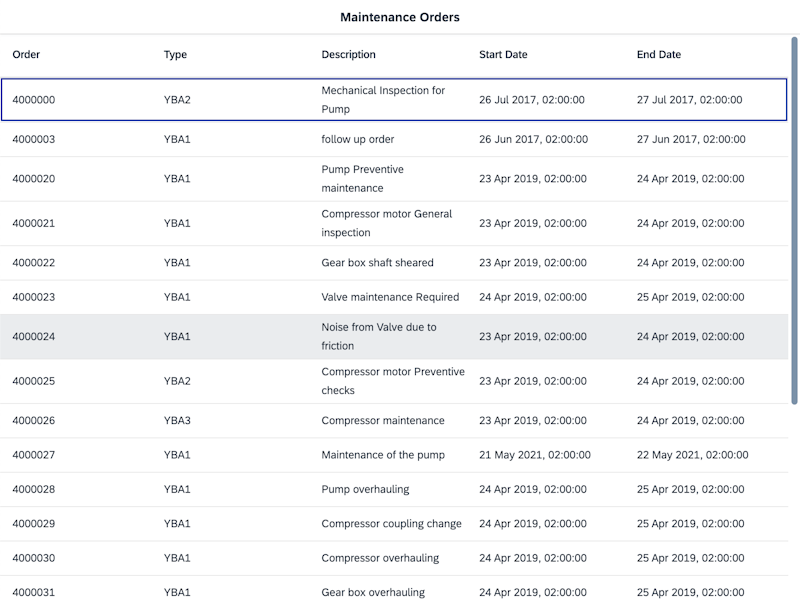Select Compressor motor General inspection row
Image resolution: width=800 pixels, height=600 pixels.
tap(394, 224)
